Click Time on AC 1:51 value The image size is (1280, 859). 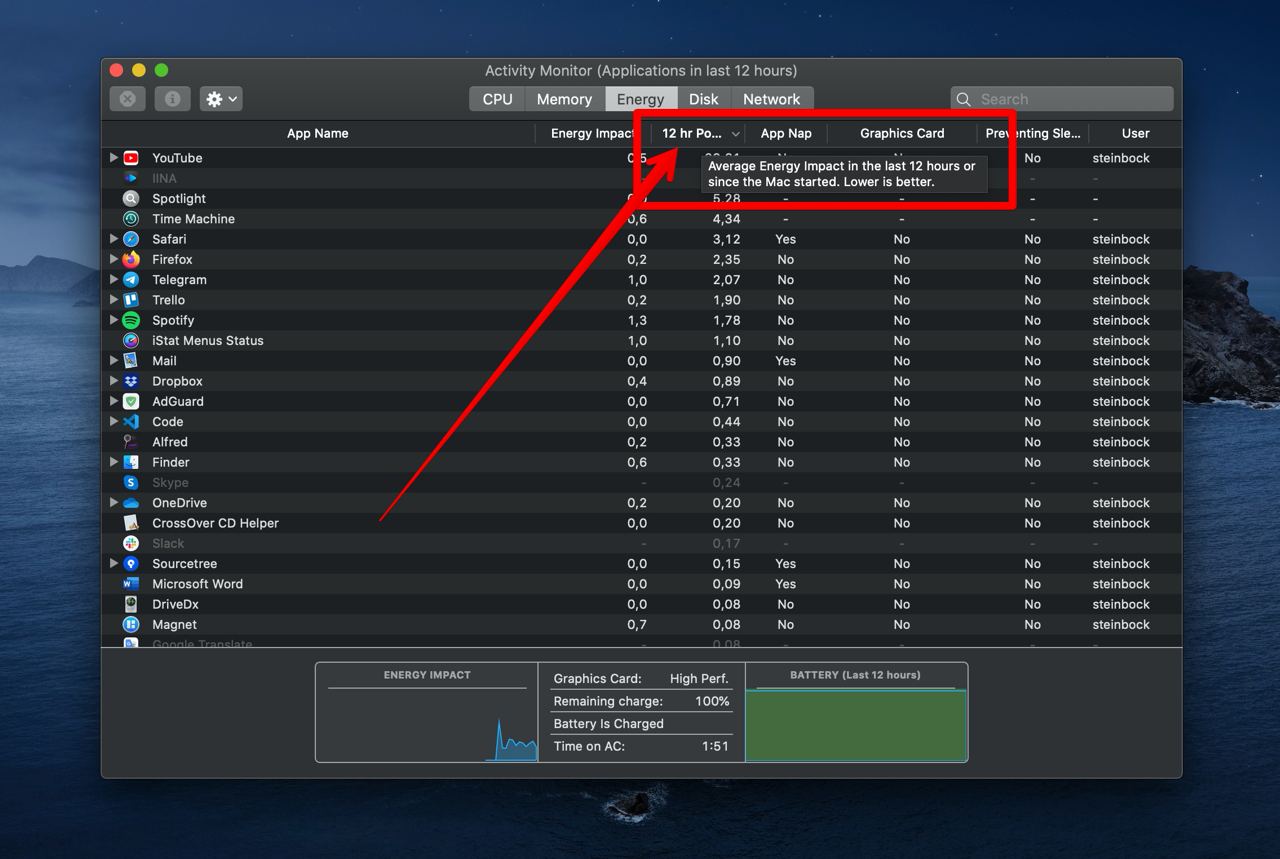[x=715, y=746]
